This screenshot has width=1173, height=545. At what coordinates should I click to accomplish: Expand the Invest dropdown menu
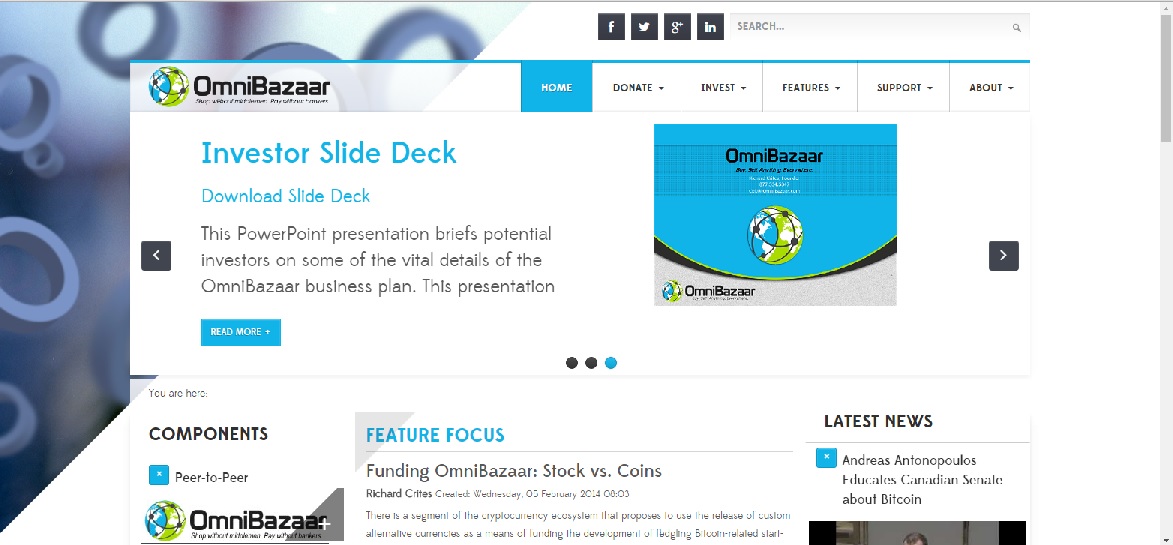(724, 88)
